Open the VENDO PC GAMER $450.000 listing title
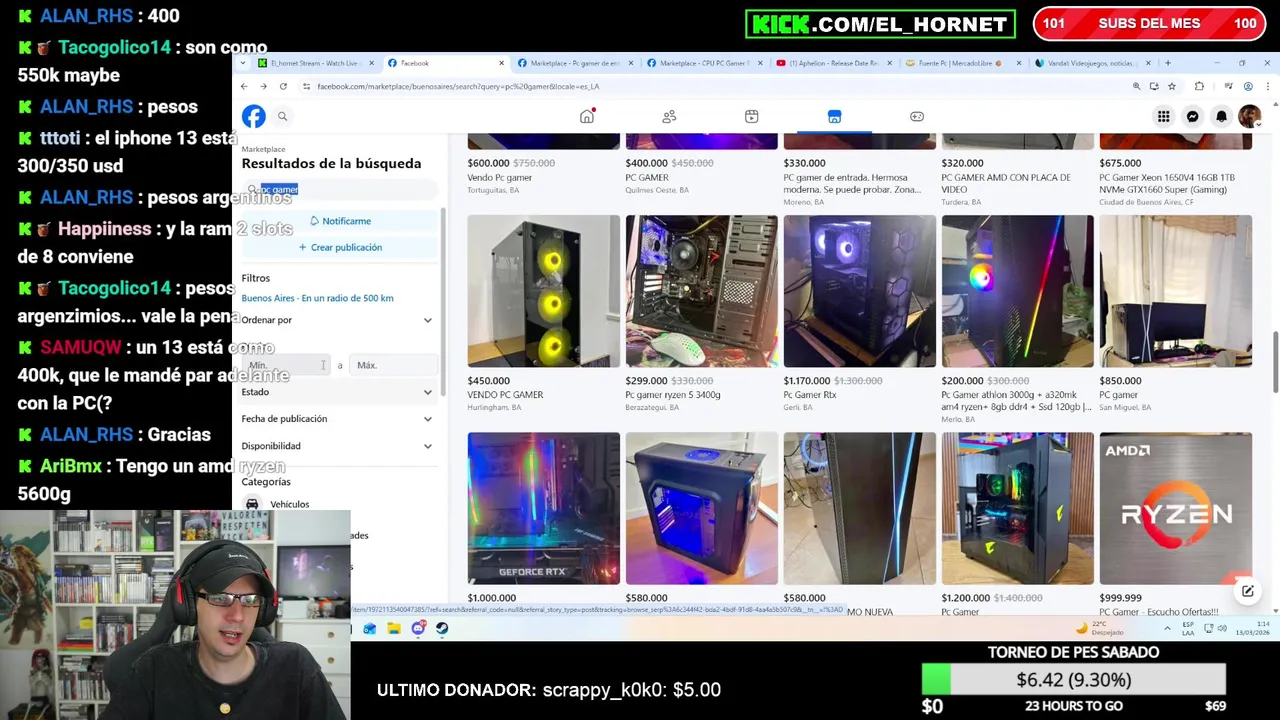Viewport: 1280px width, 720px height. tap(505, 395)
